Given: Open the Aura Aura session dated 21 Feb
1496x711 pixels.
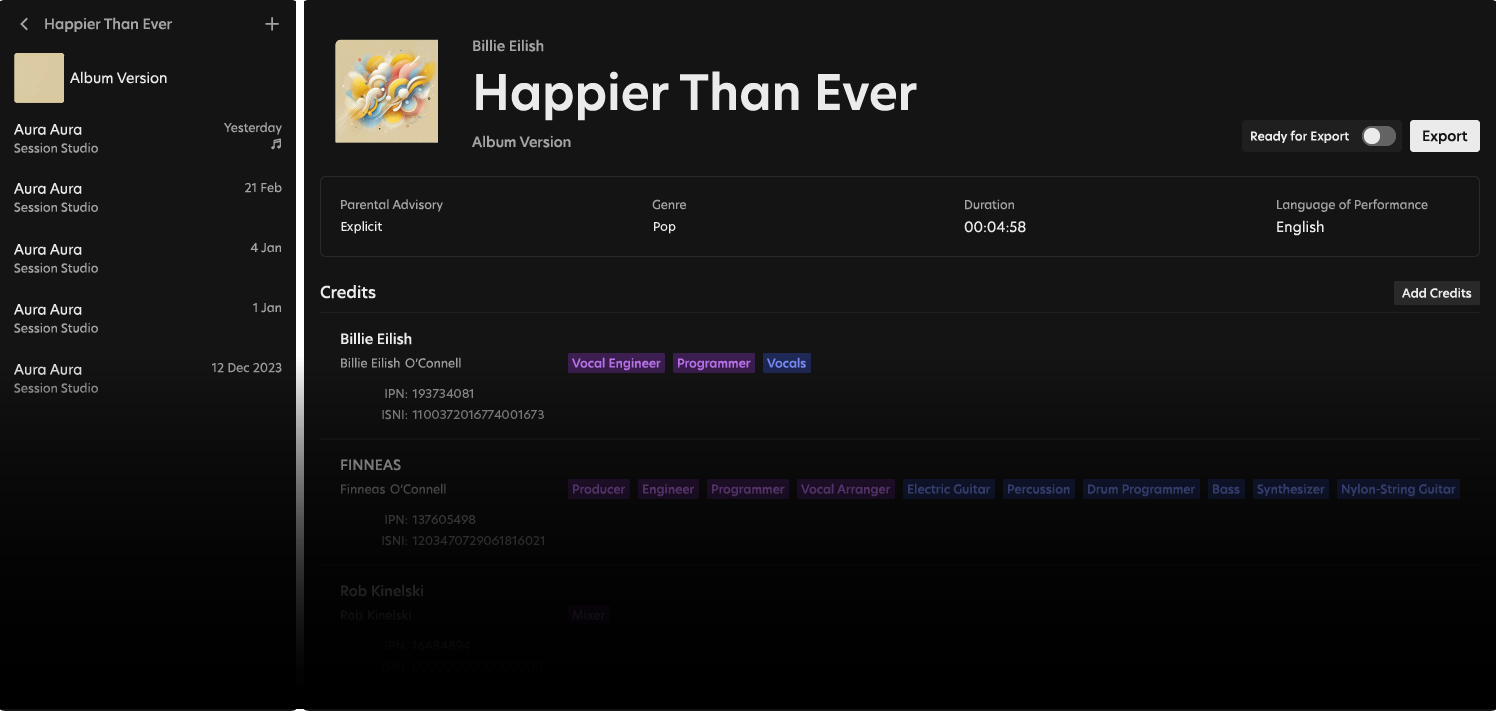Looking at the screenshot, I should (148, 197).
